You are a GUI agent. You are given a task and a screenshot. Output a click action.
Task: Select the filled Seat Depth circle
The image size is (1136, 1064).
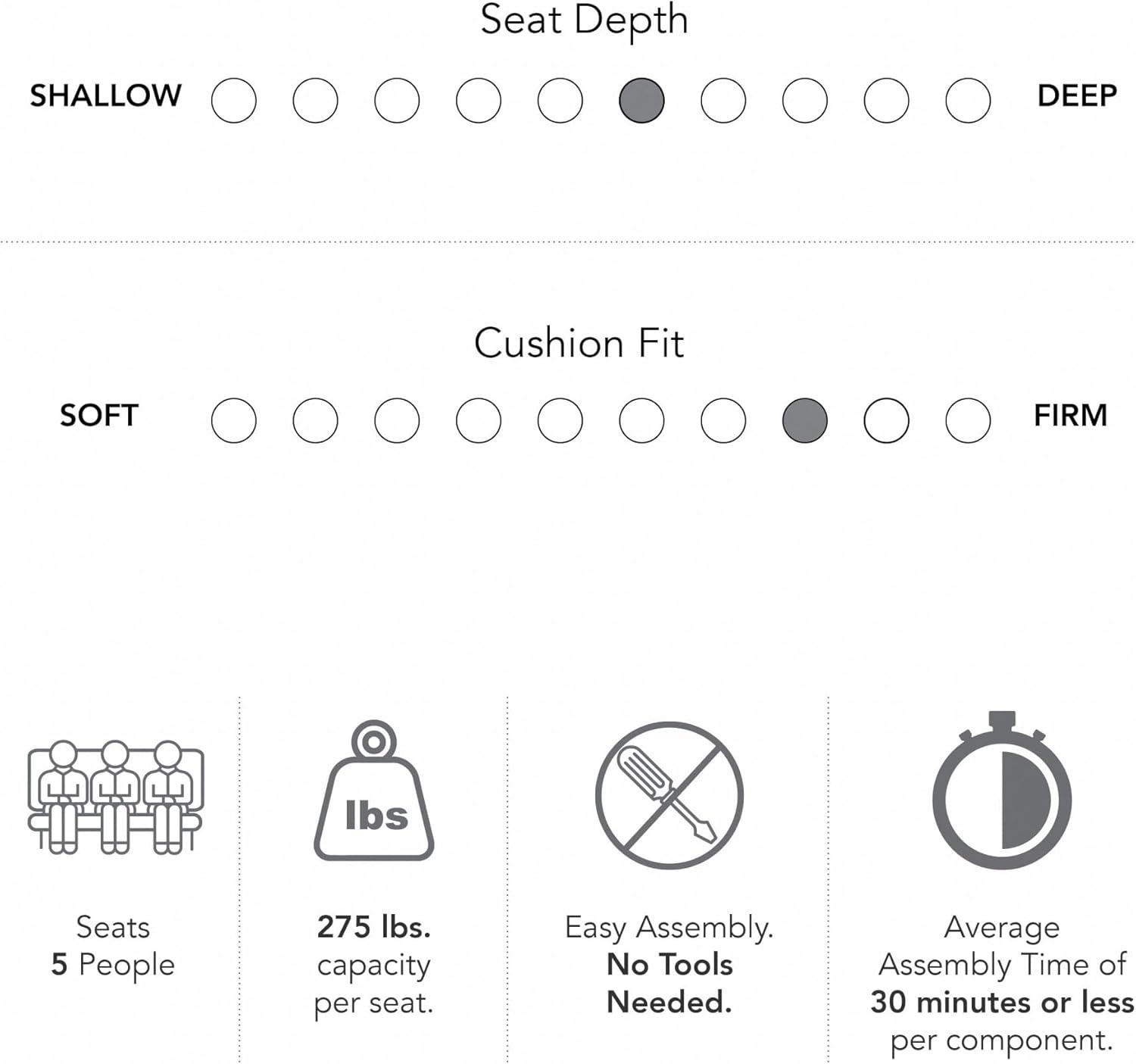[641, 101]
